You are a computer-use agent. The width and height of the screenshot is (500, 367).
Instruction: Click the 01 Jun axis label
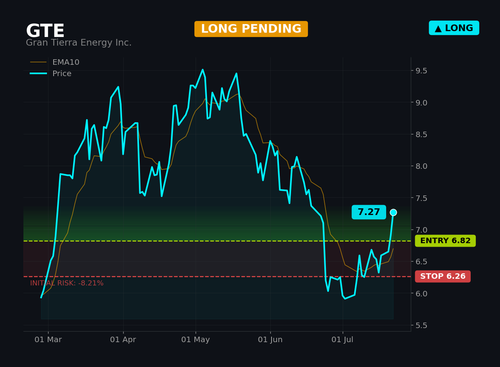coord(270,340)
